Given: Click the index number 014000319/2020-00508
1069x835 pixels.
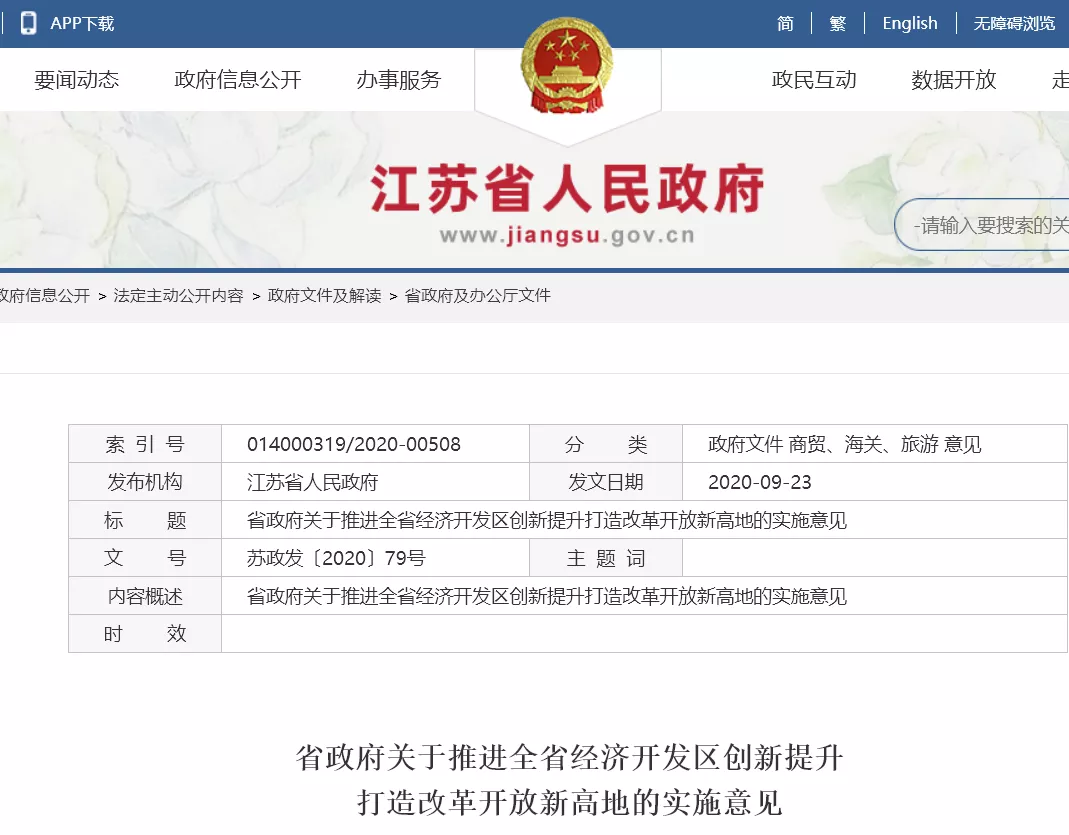Looking at the screenshot, I should click(x=354, y=445).
